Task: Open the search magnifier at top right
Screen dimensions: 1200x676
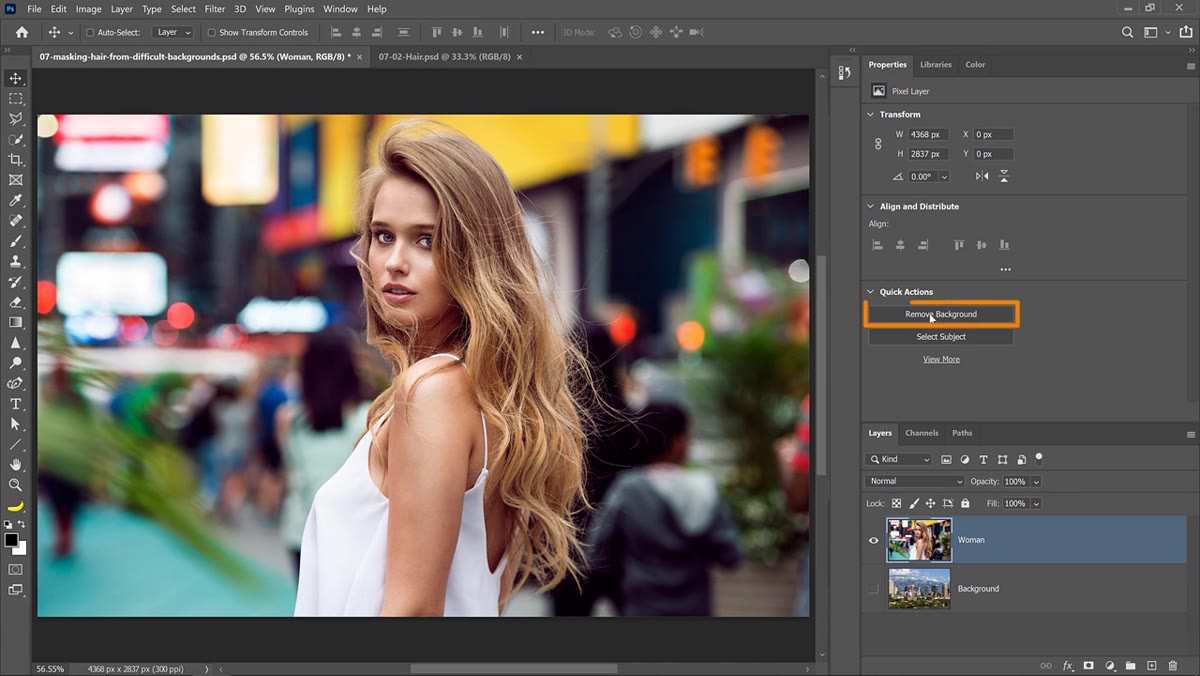Action: point(1128,32)
